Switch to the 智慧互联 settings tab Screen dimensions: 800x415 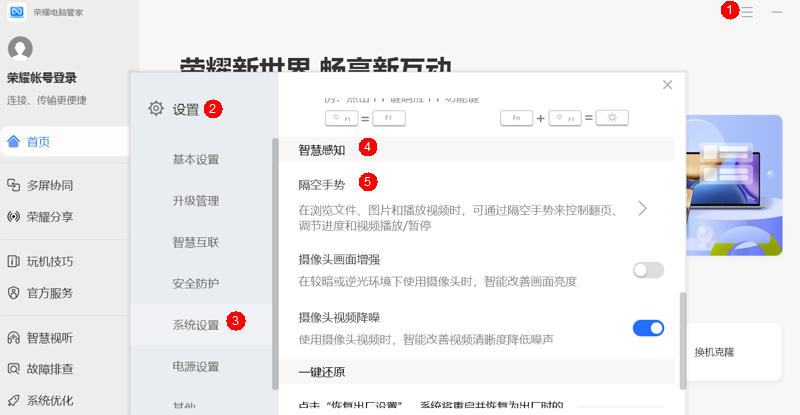point(195,242)
